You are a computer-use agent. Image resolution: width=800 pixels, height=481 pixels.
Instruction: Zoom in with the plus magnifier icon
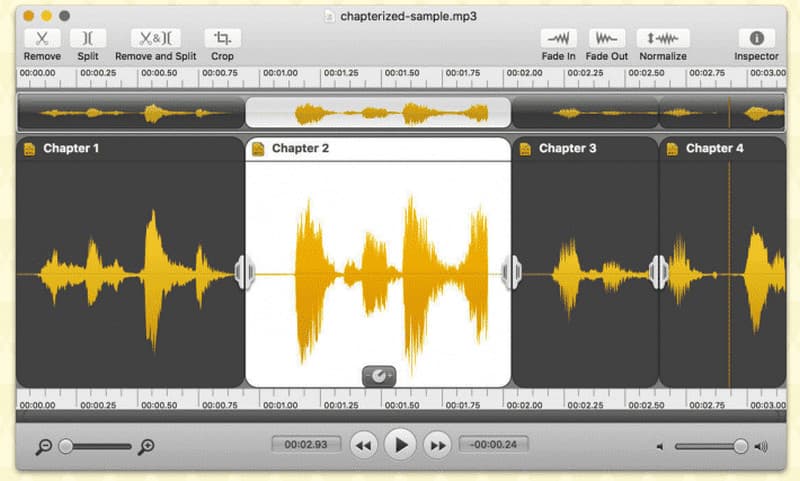(x=146, y=447)
